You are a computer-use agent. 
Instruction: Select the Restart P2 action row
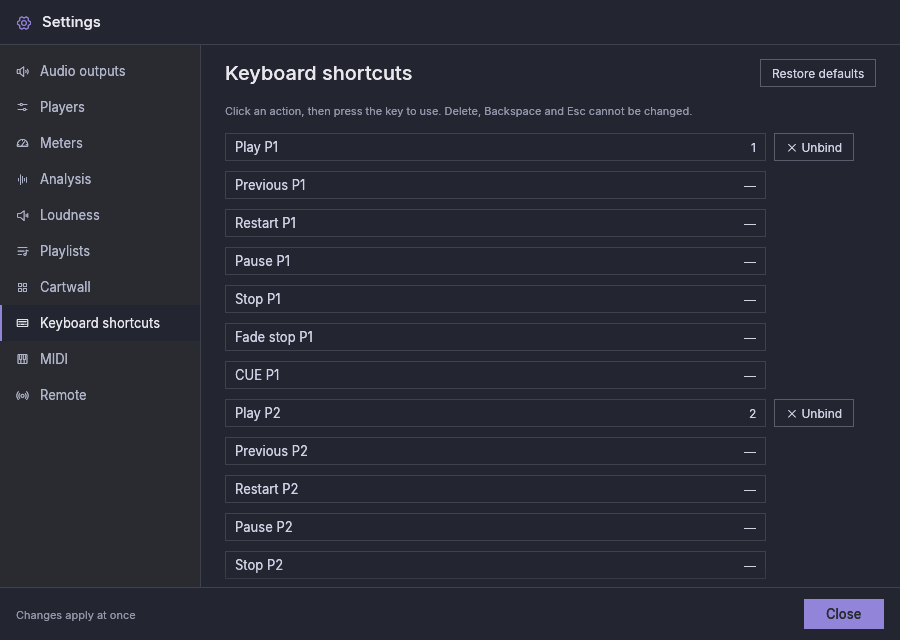[x=495, y=489]
